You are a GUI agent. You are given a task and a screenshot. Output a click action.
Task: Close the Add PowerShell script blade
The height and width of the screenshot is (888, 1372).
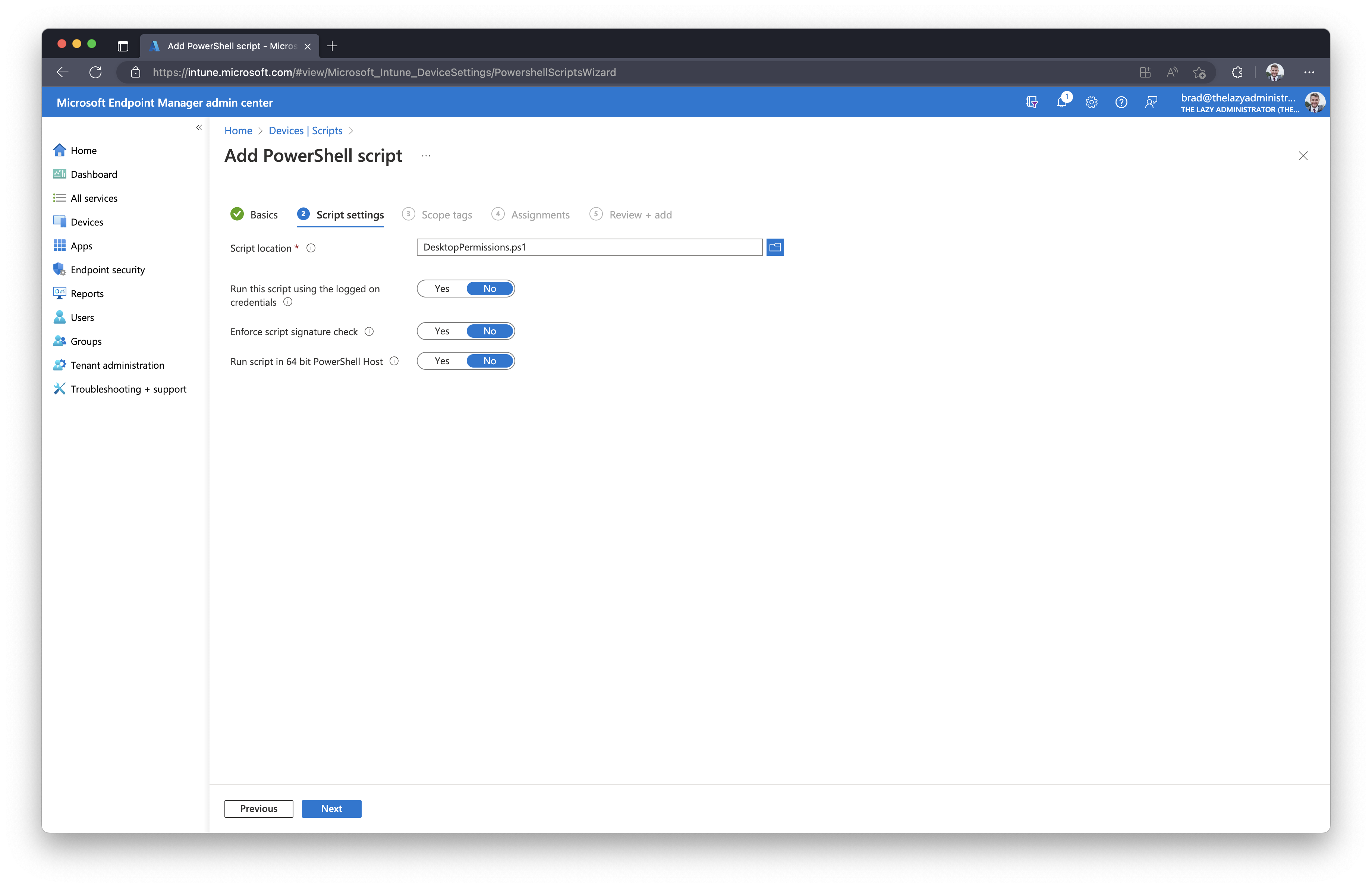tap(1303, 155)
